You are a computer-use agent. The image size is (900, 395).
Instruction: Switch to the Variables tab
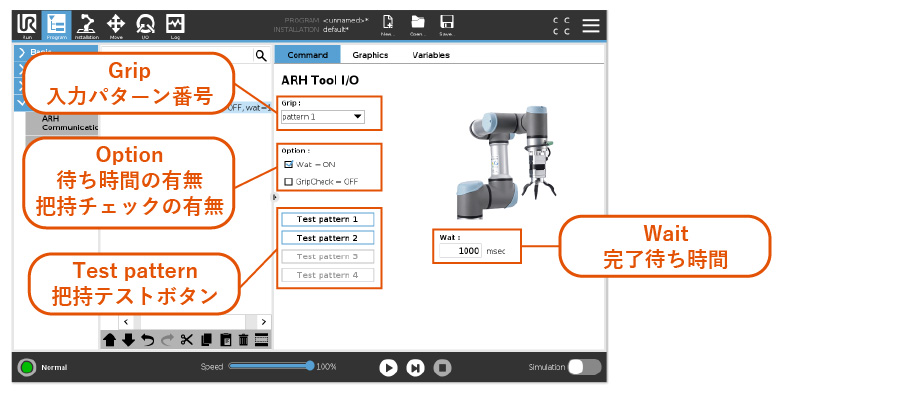click(431, 55)
